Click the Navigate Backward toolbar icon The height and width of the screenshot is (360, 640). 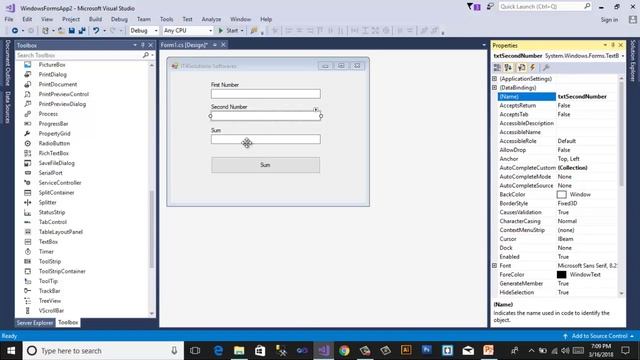(15, 31)
